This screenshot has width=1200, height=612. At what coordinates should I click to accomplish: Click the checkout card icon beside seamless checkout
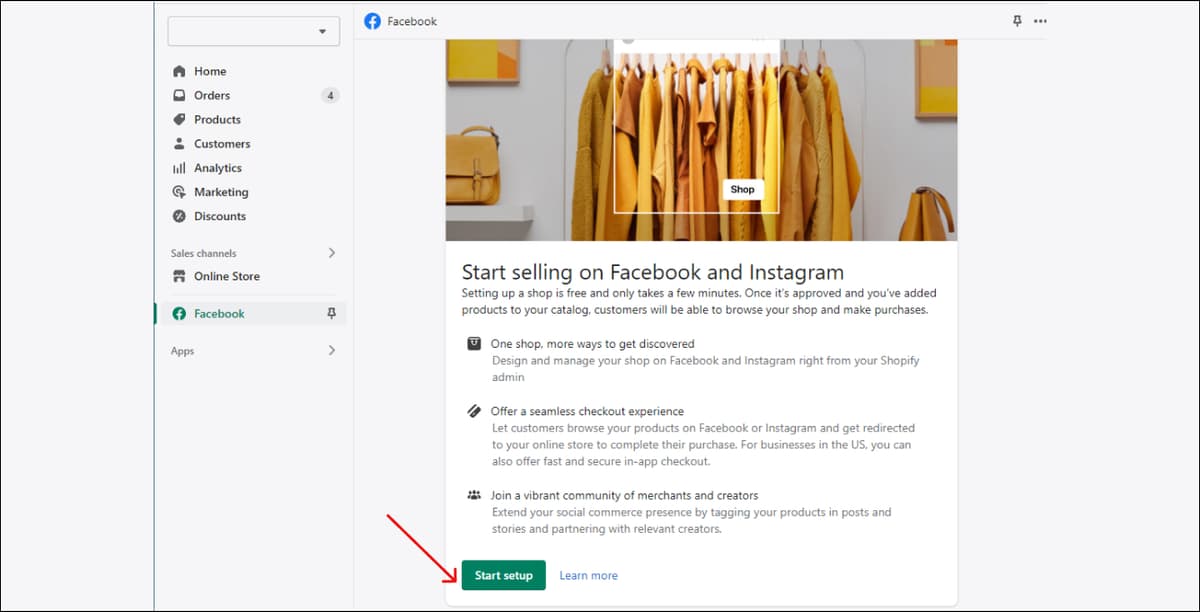tap(474, 411)
